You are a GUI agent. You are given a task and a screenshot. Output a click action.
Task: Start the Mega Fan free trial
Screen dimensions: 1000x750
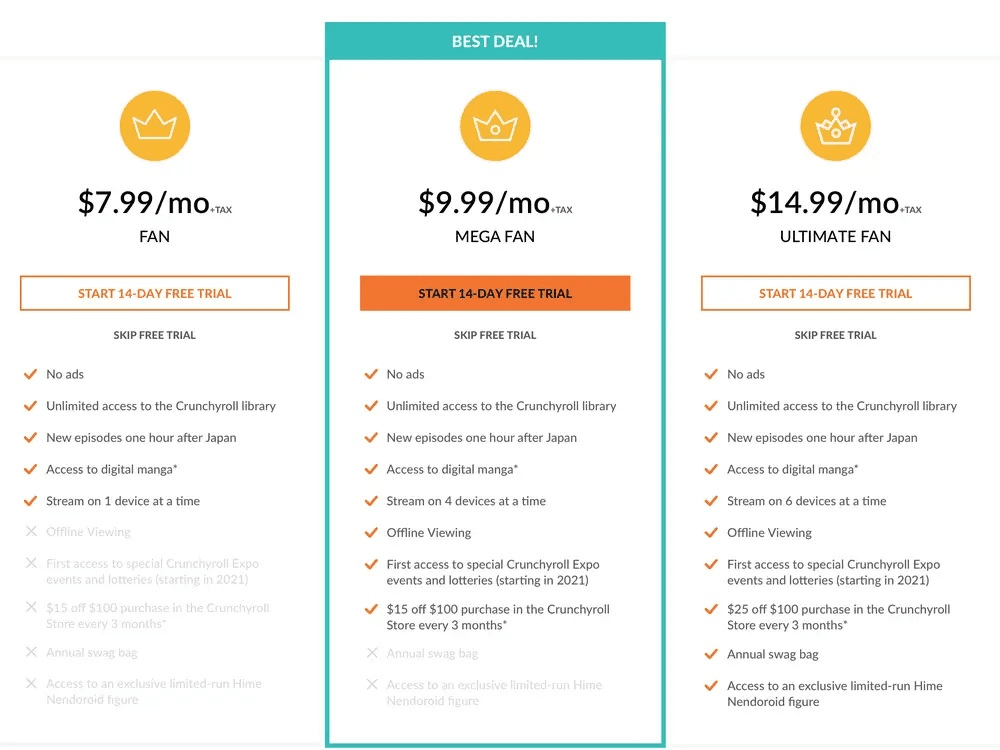tap(494, 292)
